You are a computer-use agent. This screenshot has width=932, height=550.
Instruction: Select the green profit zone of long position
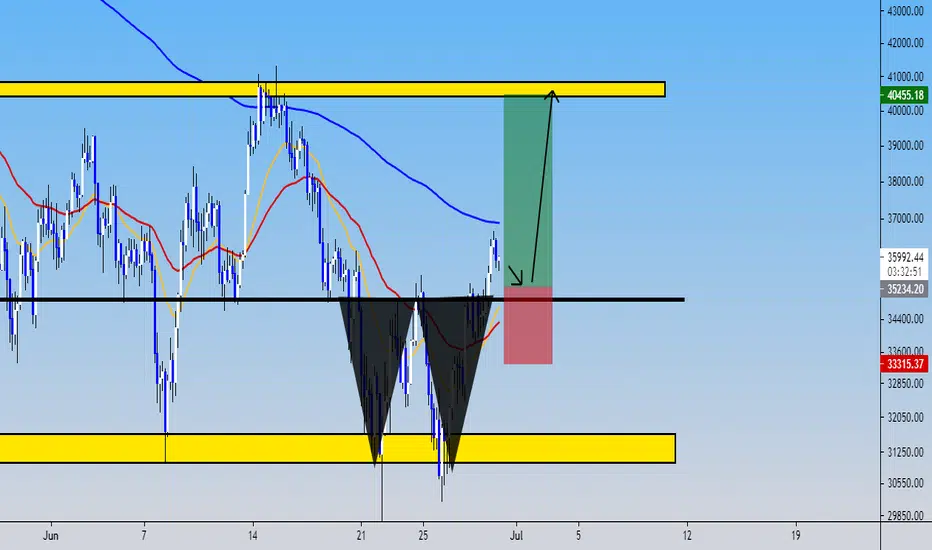pos(528,190)
